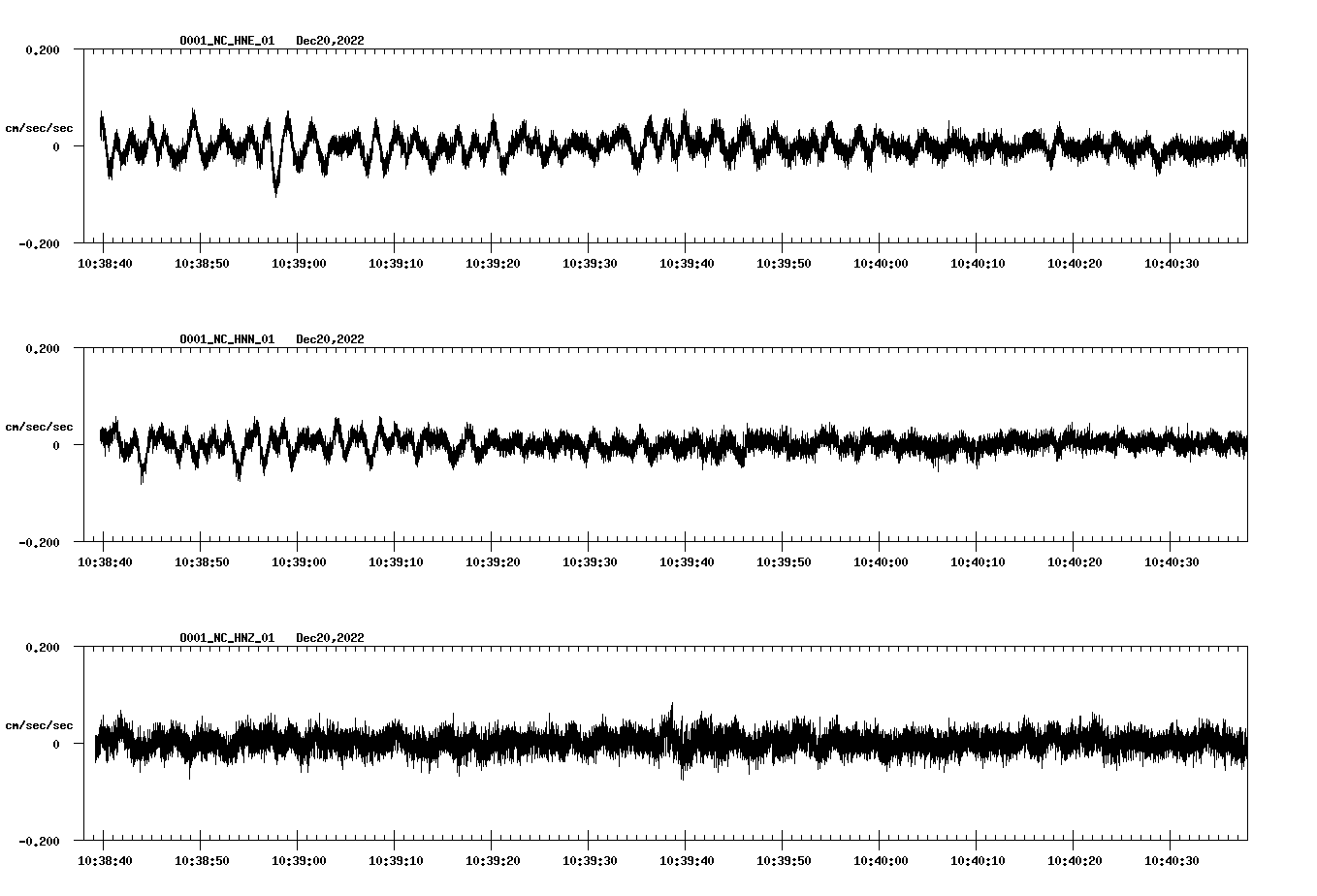Click the Dec20,2022 date on HNN plot
1317x896 pixels.
tap(330, 339)
